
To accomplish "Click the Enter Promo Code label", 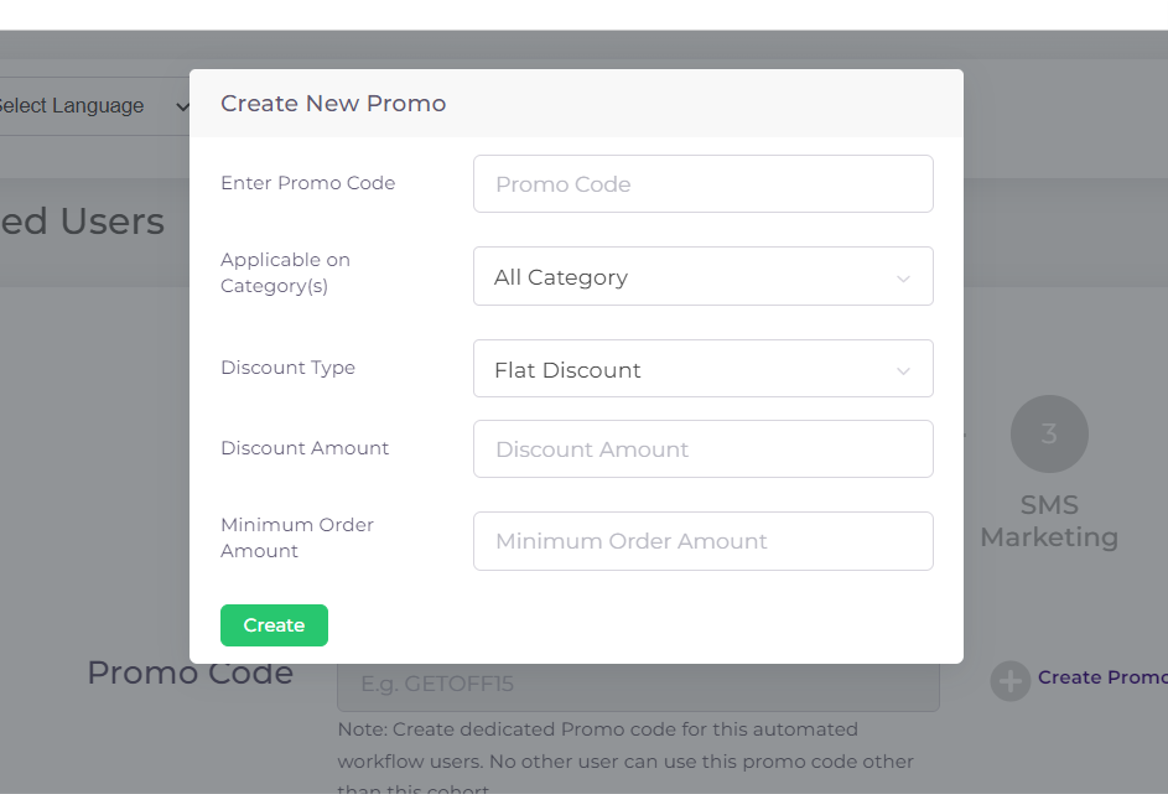I will 308,183.
